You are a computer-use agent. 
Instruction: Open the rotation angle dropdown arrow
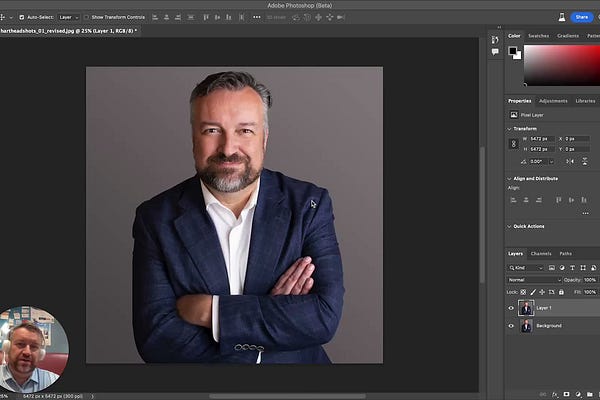[x=551, y=162]
